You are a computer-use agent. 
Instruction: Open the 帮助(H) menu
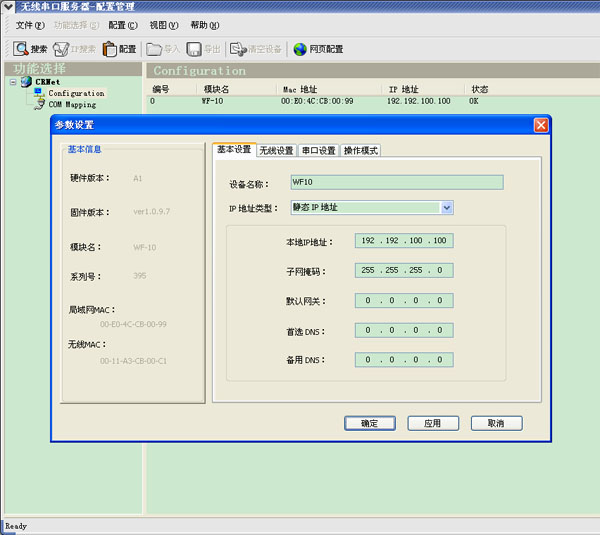pos(205,25)
